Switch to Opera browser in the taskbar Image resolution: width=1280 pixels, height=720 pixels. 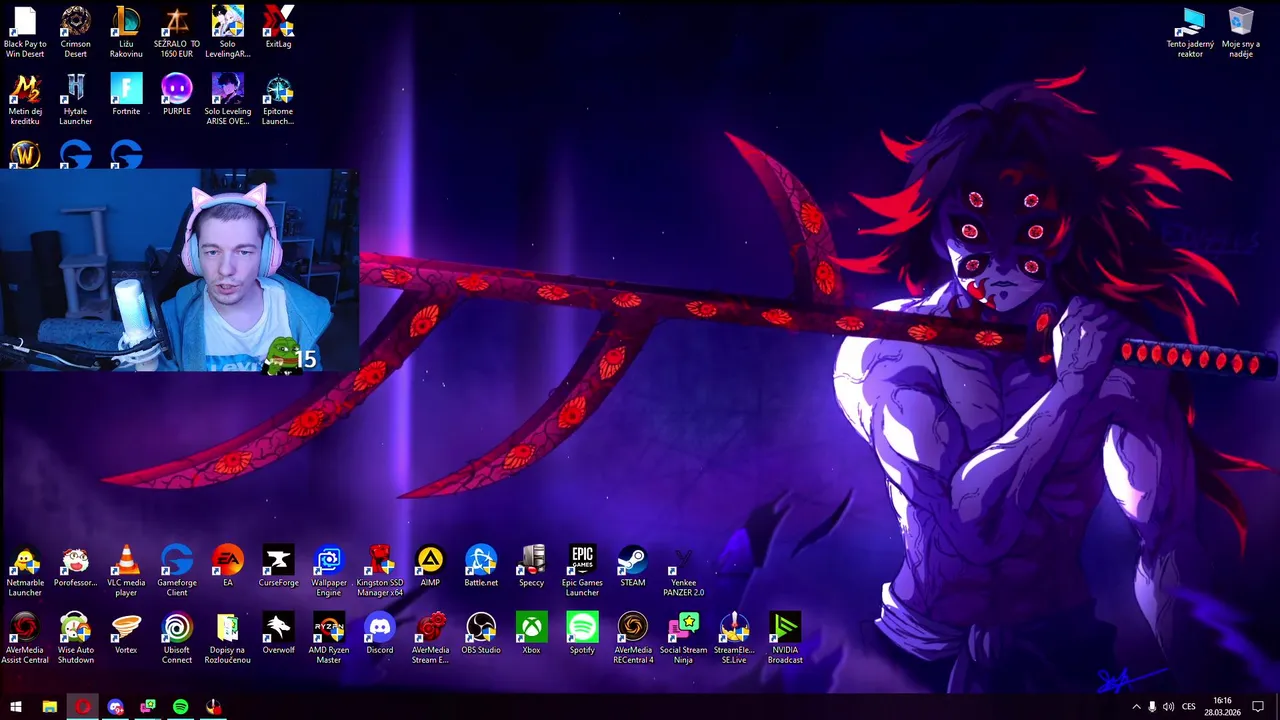pyautogui.click(x=82, y=707)
